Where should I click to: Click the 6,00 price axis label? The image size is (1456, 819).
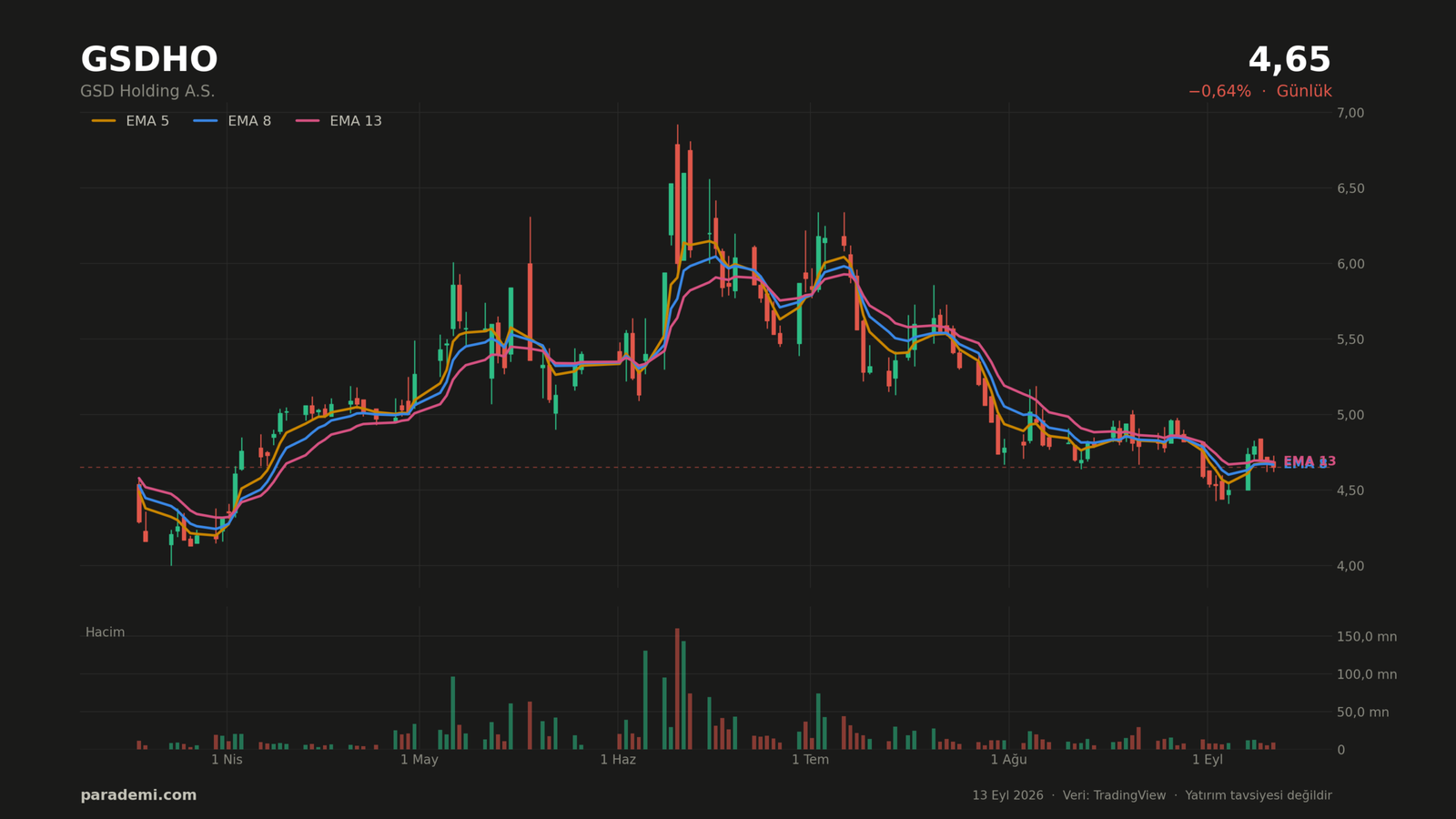(x=1350, y=264)
